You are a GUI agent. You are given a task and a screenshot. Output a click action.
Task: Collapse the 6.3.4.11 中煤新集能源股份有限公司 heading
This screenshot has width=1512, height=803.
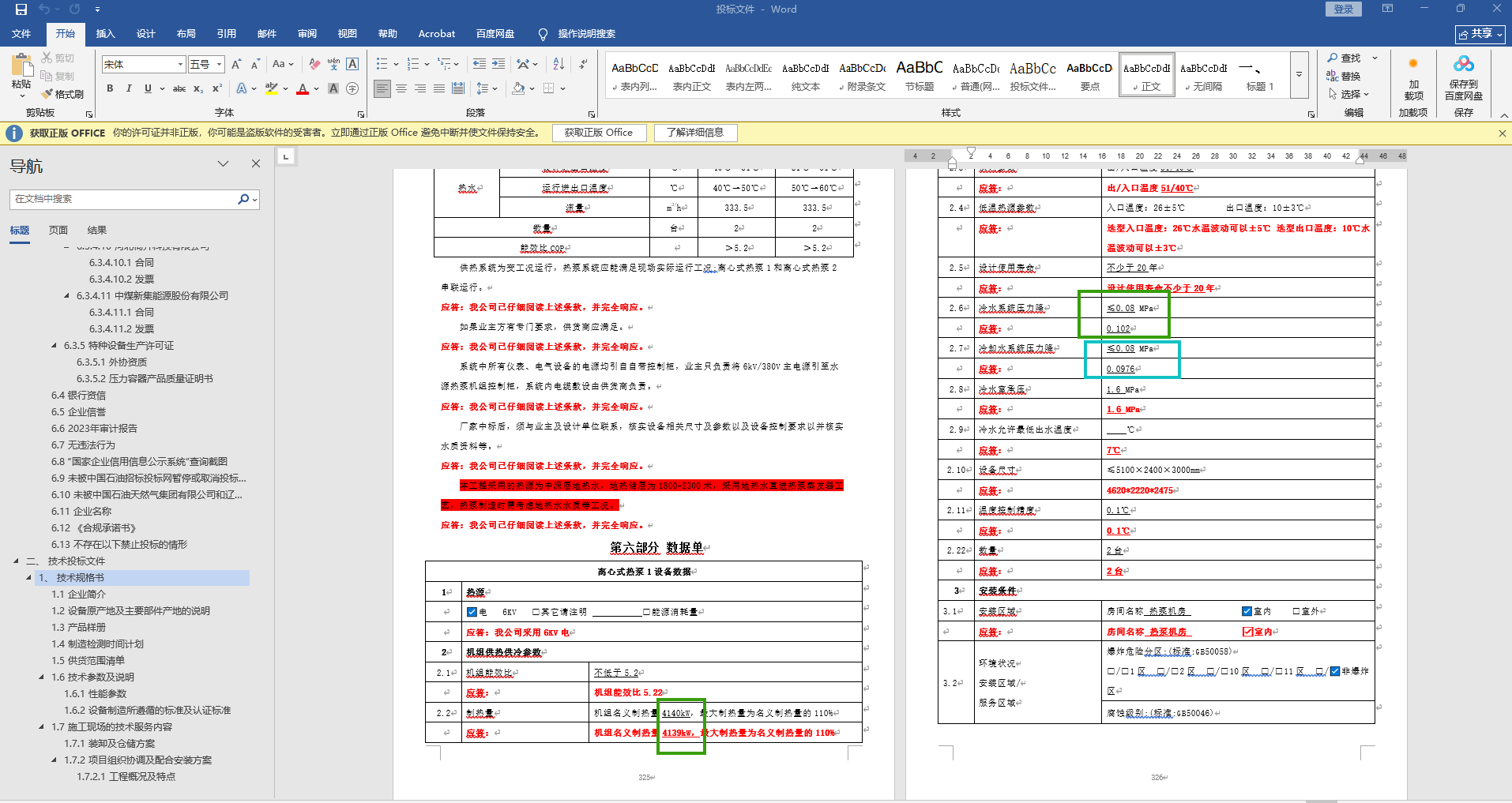(x=67, y=296)
